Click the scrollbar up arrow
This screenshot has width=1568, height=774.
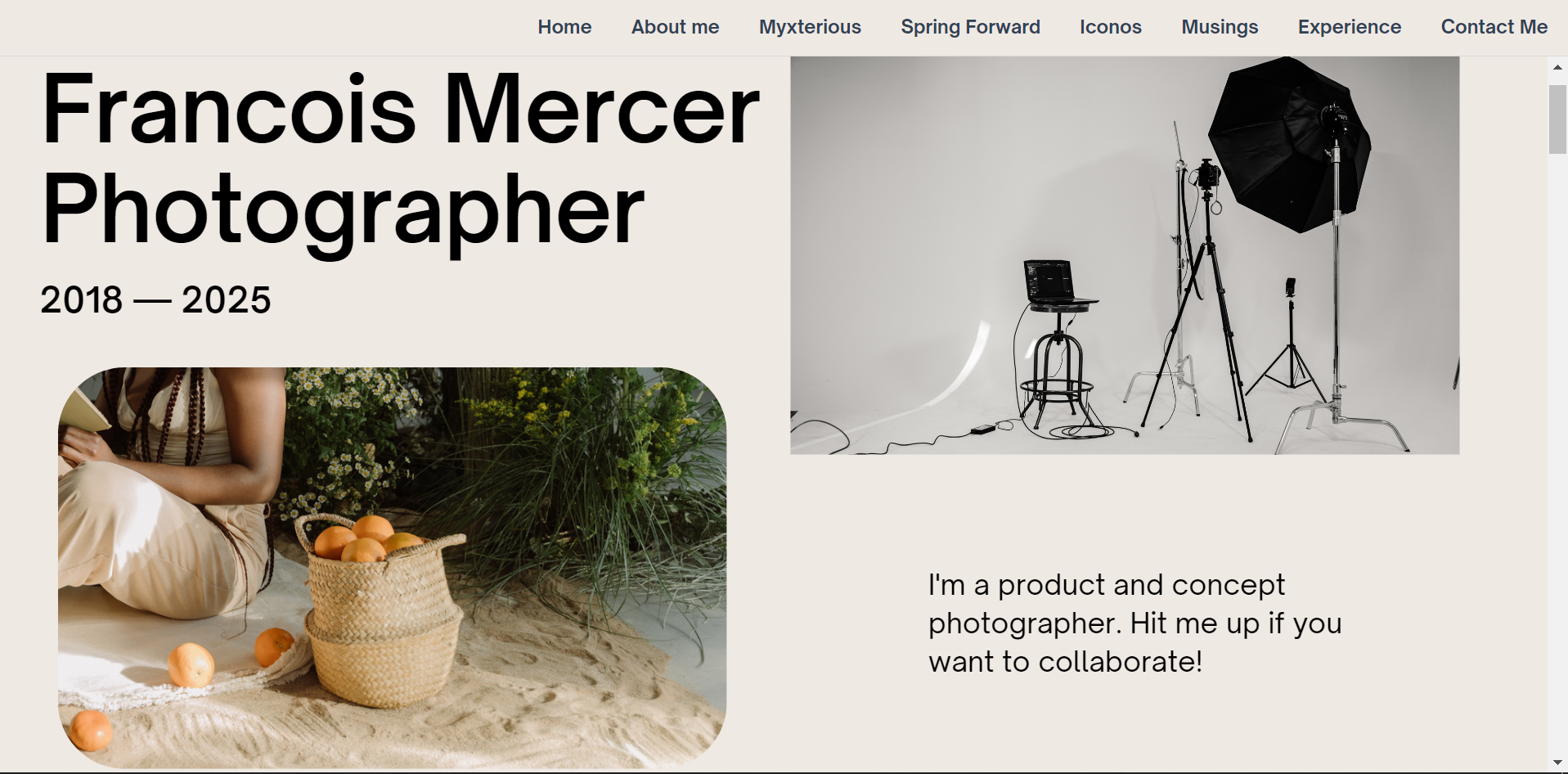(x=1557, y=67)
